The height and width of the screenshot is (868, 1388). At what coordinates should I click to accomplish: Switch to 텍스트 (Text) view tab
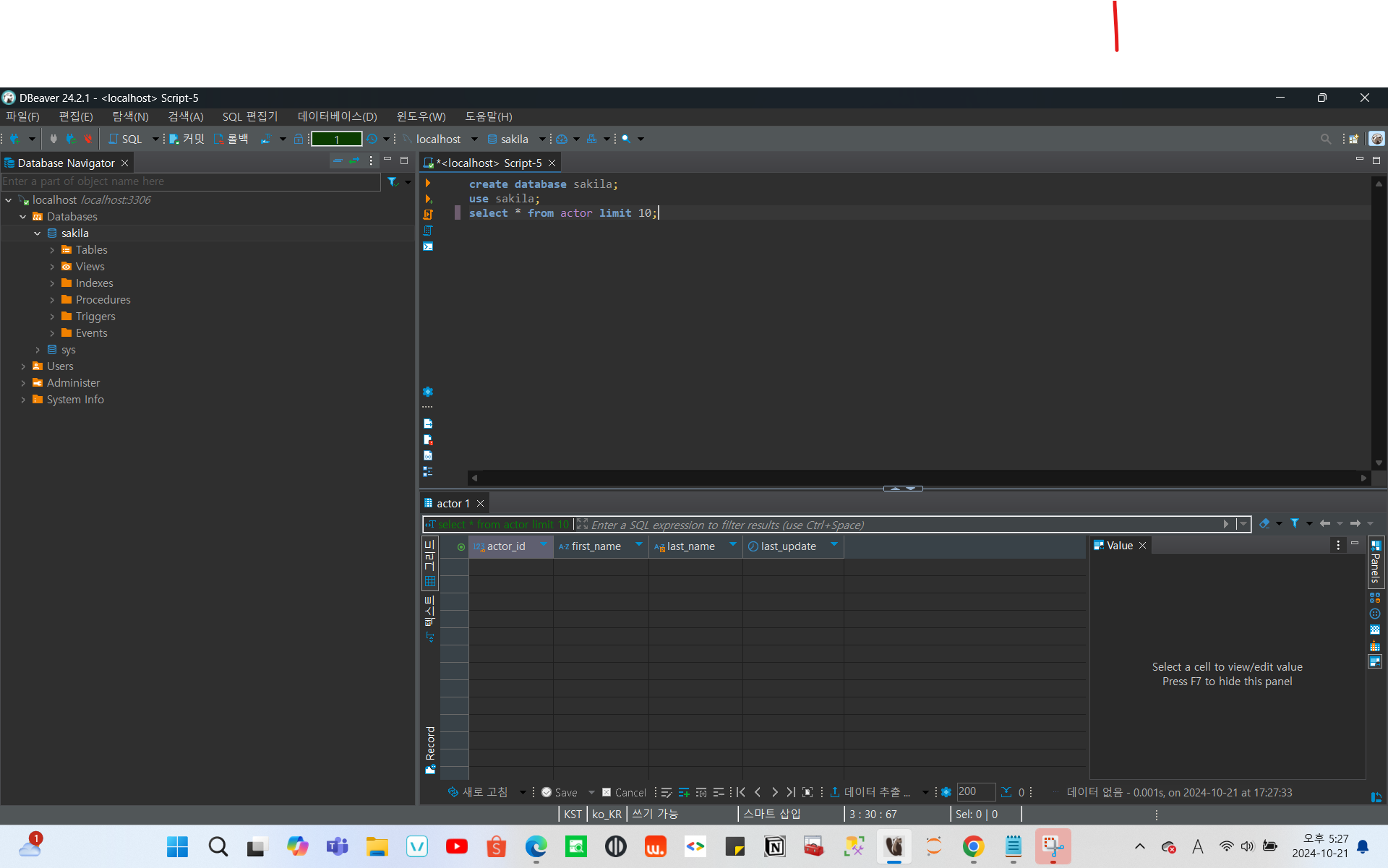pyautogui.click(x=429, y=619)
